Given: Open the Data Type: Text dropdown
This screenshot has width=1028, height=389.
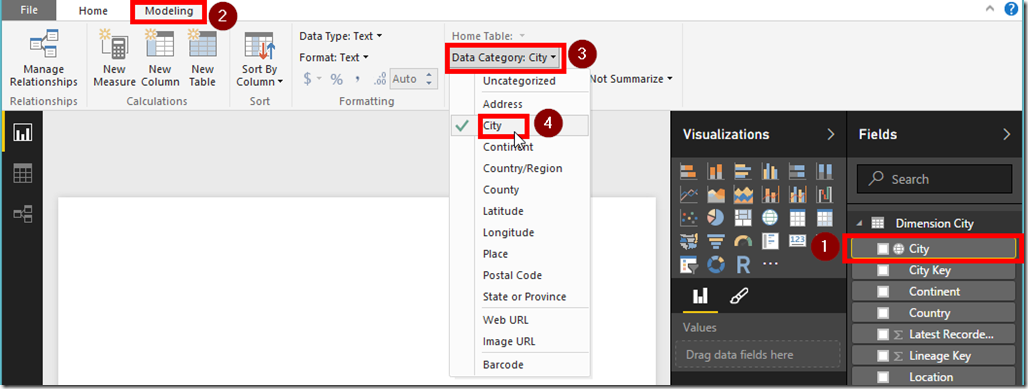Looking at the screenshot, I should click(340, 36).
